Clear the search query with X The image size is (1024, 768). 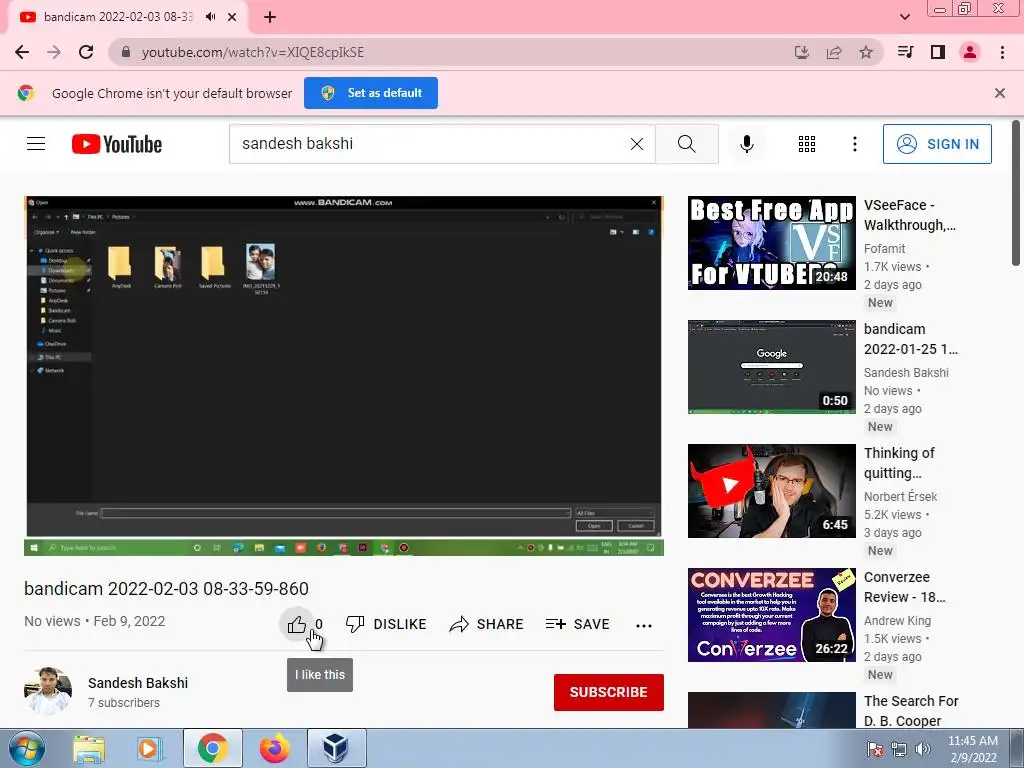pos(637,144)
